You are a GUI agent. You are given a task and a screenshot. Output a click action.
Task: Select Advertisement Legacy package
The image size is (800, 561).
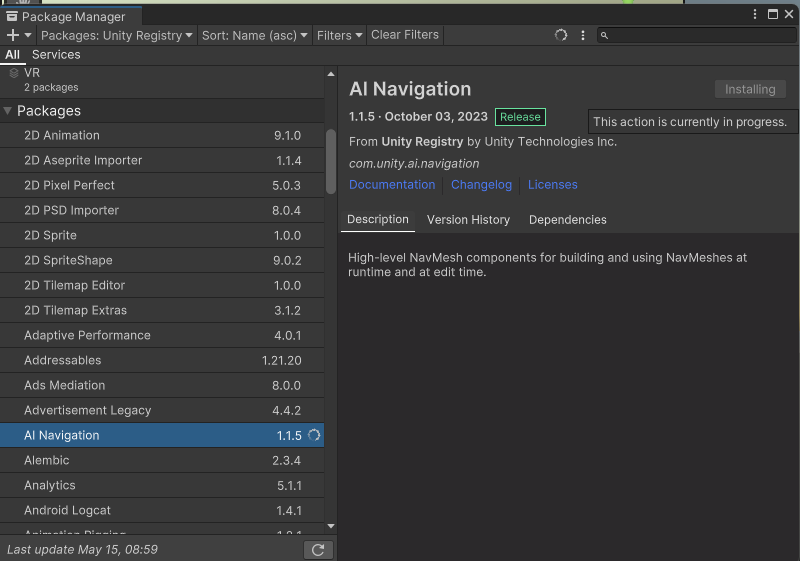coord(162,410)
